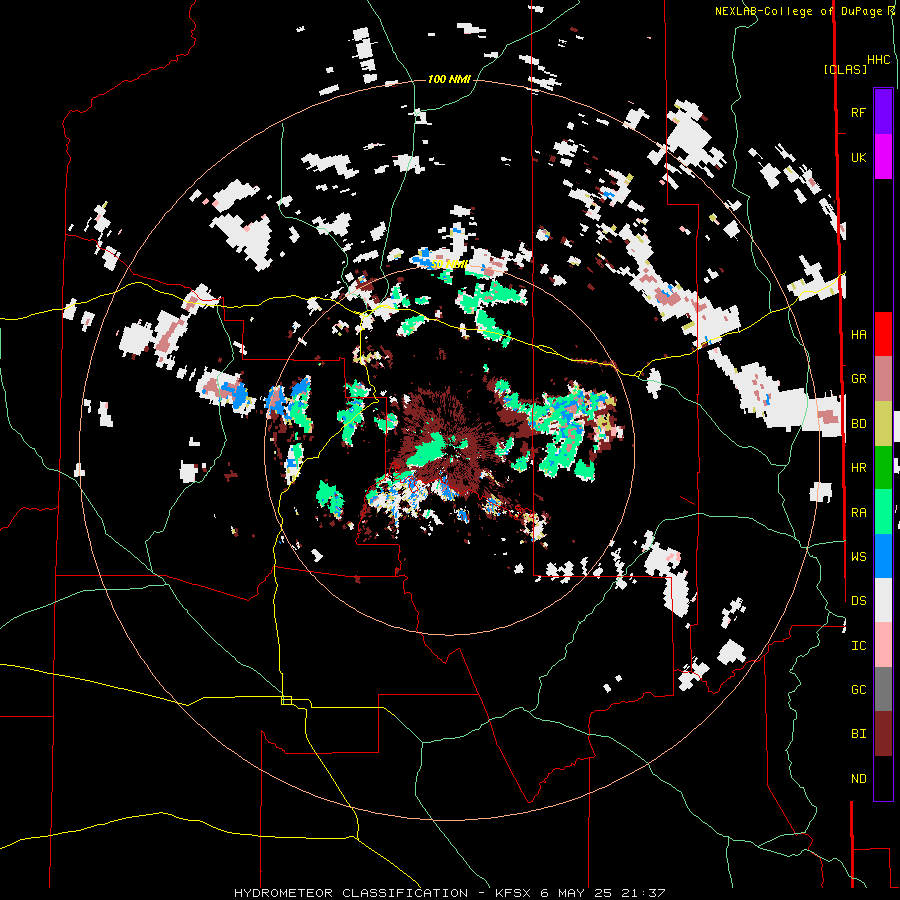Click the UK magenta legend swatch
900x900 pixels.
pyautogui.click(x=883, y=157)
